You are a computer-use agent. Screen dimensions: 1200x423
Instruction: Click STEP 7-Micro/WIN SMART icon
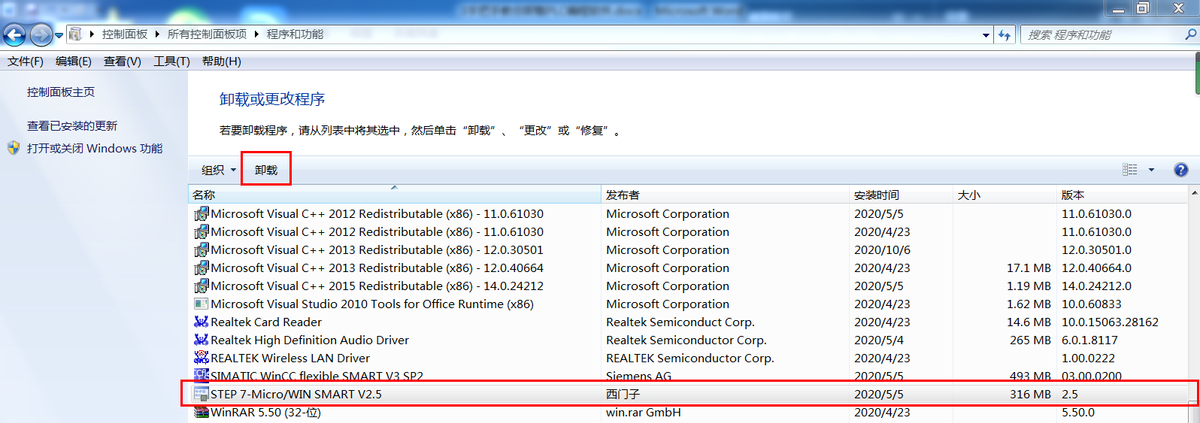(201, 394)
